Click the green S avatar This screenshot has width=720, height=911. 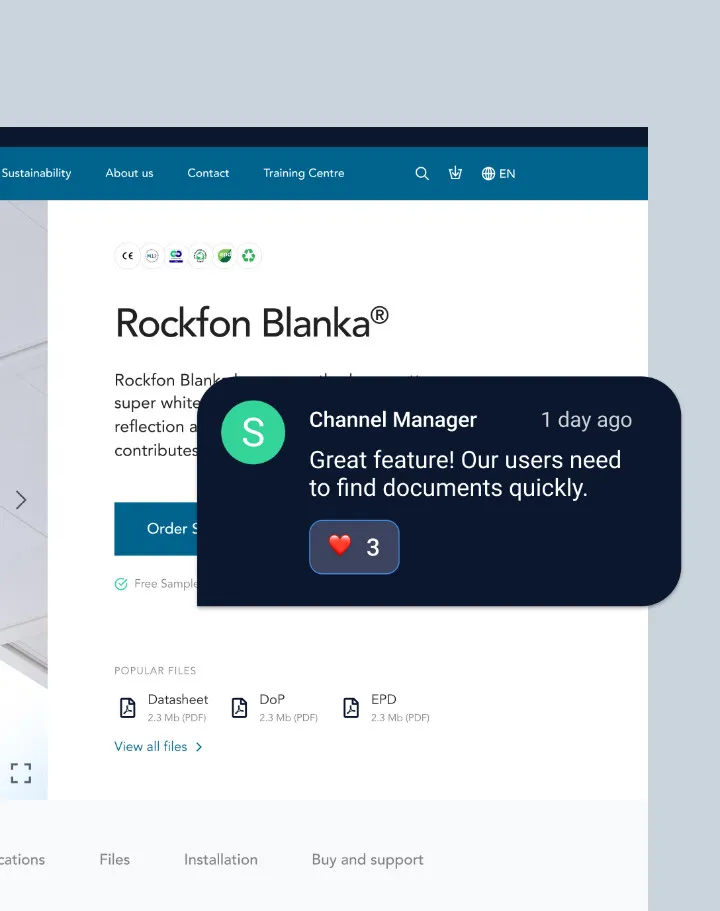click(x=253, y=432)
